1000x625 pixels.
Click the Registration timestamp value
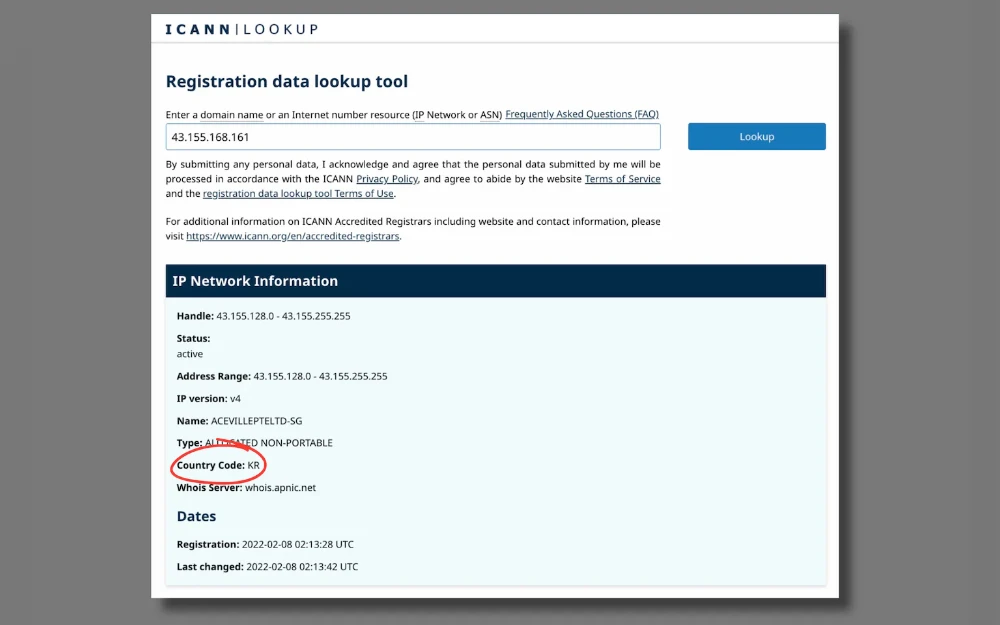298,545
